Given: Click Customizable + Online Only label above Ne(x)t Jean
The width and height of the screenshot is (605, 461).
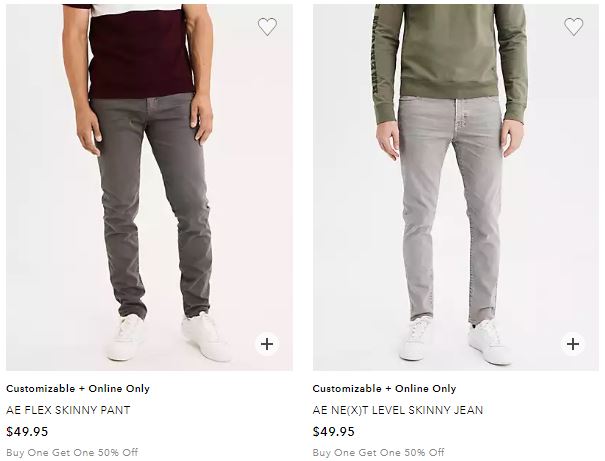Looking at the screenshot, I should pos(384,388).
